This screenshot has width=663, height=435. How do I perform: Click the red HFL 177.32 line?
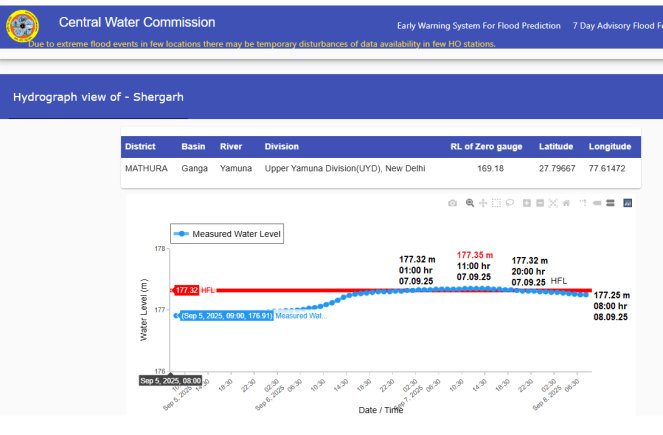(400, 290)
